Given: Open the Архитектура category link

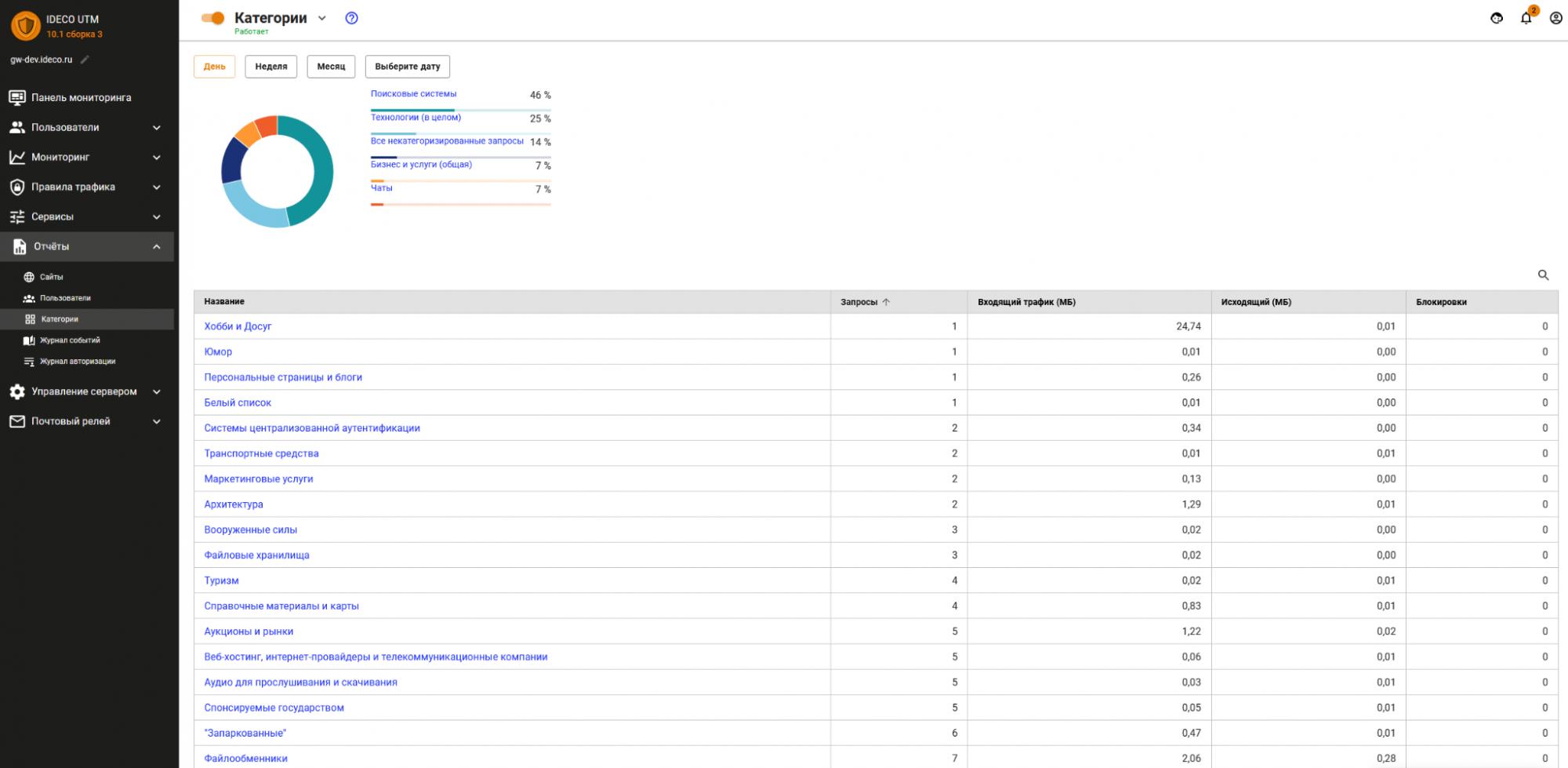Looking at the screenshot, I should click(x=234, y=504).
